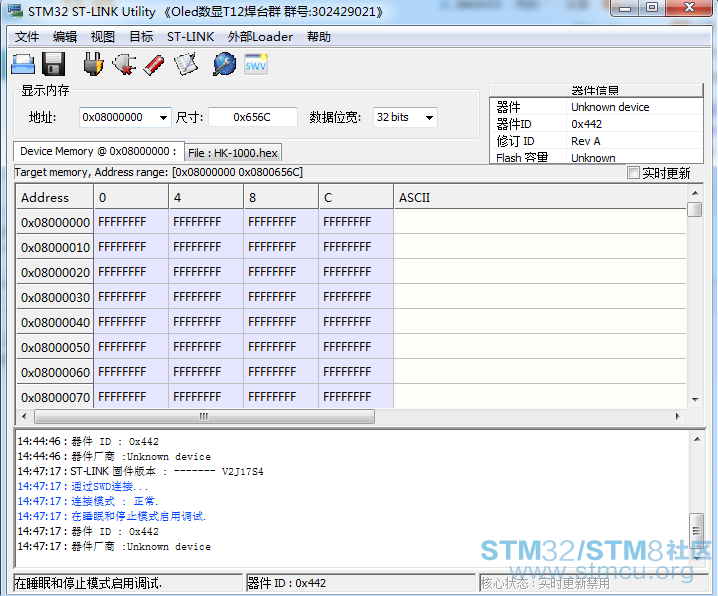Click the log panel scroll thumb
This screenshot has height=596, width=718.
point(696,530)
